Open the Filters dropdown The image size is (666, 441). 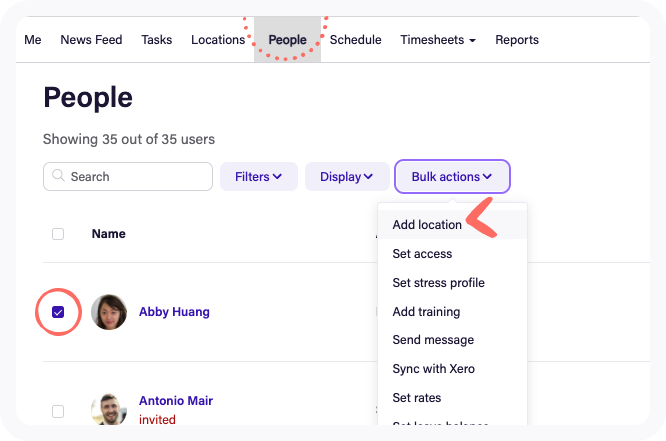tap(258, 177)
